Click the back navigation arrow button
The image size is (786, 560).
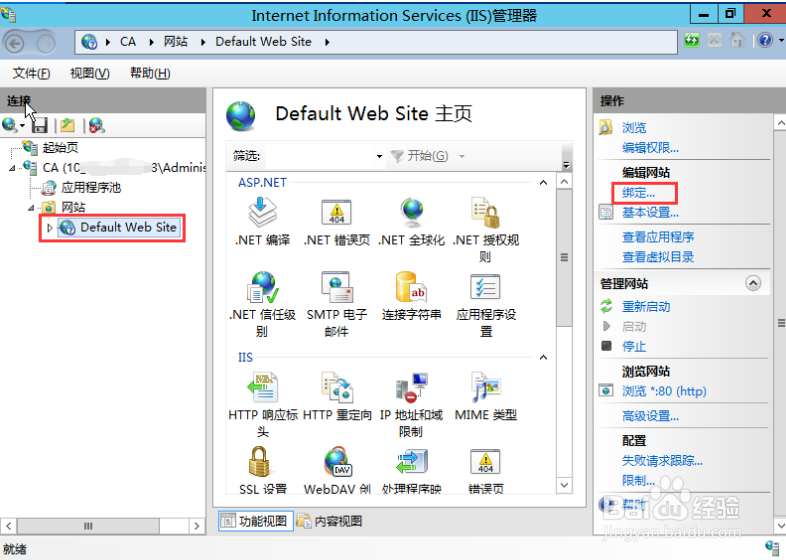coord(15,44)
